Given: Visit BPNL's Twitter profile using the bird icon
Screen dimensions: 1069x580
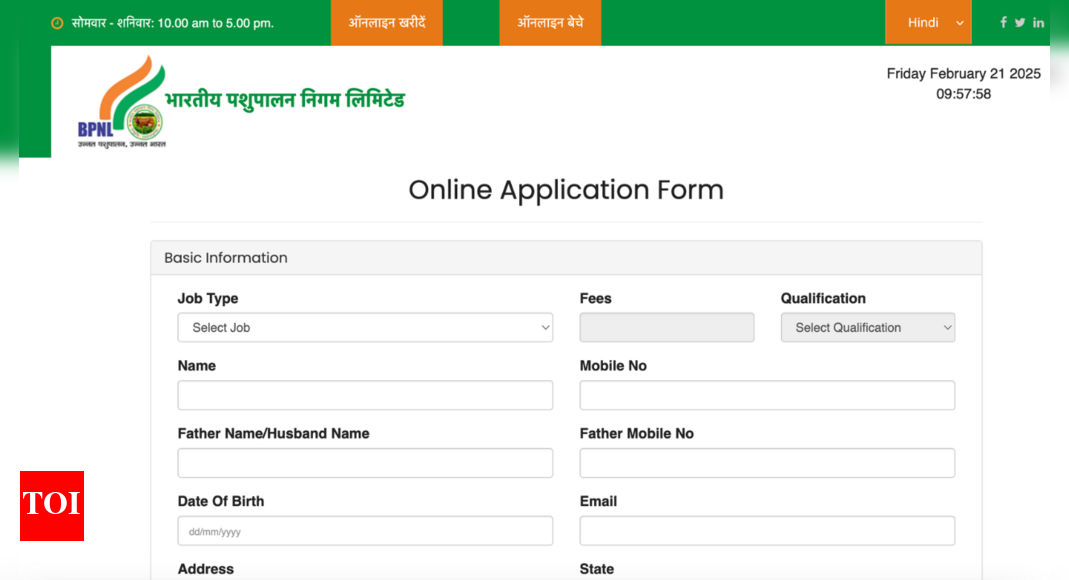Looking at the screenshot, I should (x=1019, y=21).
